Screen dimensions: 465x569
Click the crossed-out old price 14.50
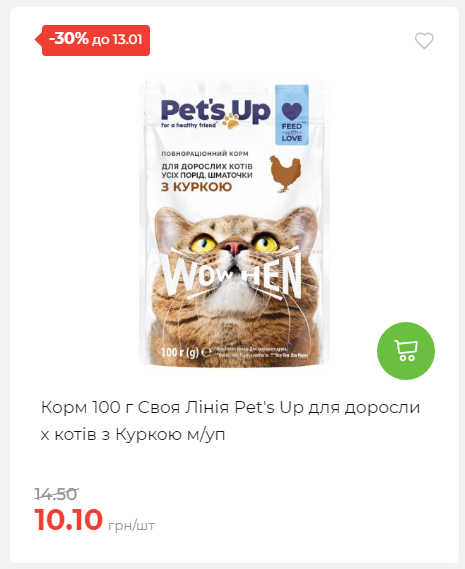[56, 494]
